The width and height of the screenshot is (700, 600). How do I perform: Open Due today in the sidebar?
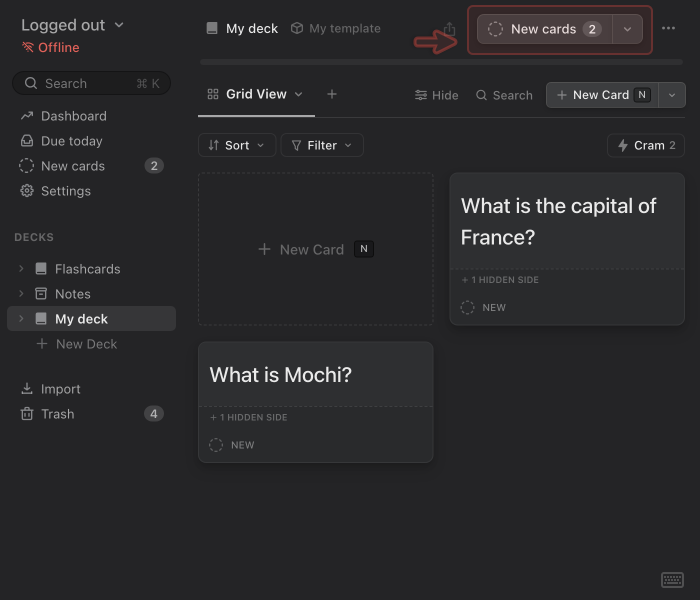(71, 141)
